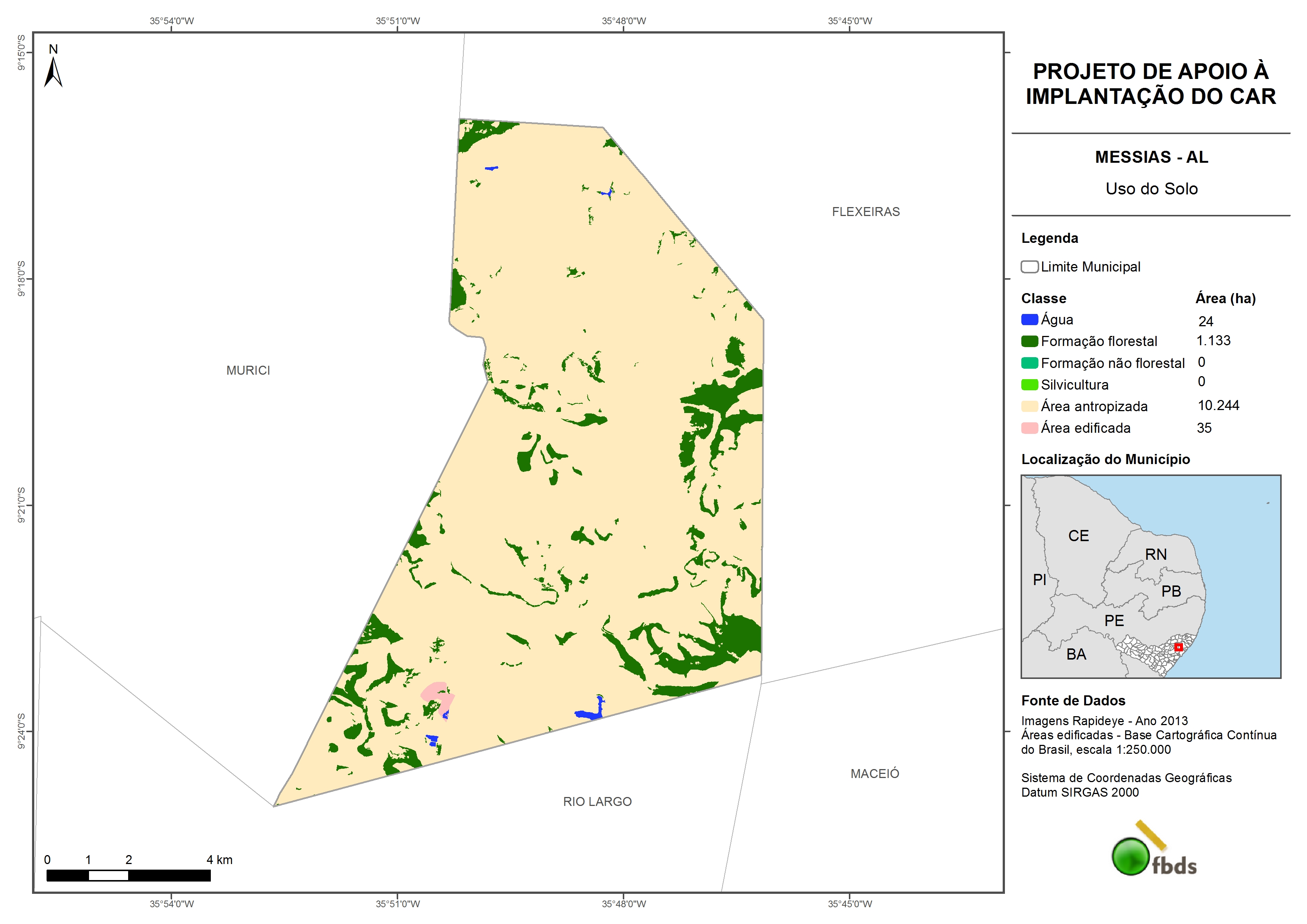This screenshot has width=1307, height=924.
Task: Click the RIO LARGO municipality label
Action: 597,801
